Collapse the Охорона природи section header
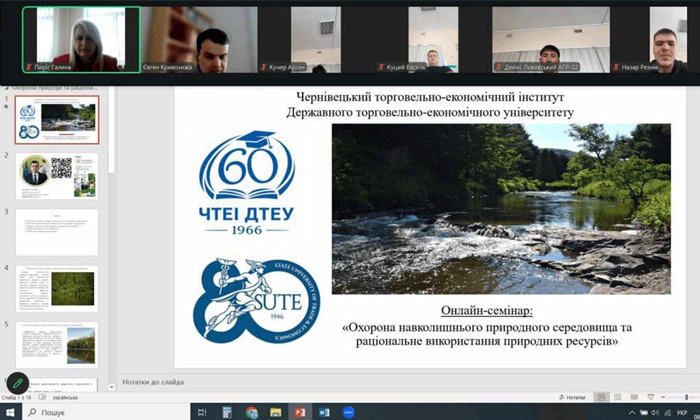This screenshot has width=700, height=420. (6, 88)
